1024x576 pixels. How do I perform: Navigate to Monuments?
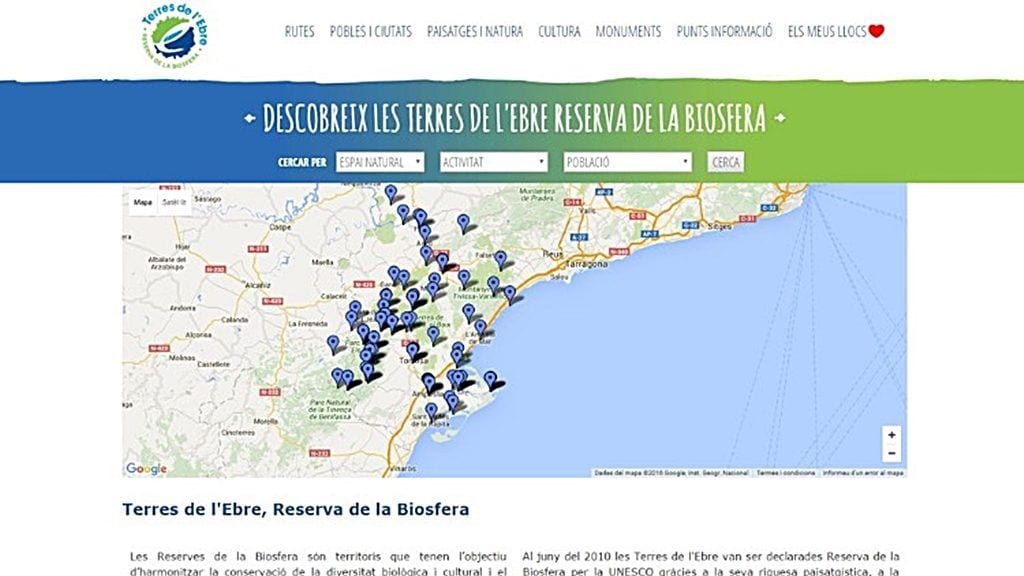click(x=628, y=31)
